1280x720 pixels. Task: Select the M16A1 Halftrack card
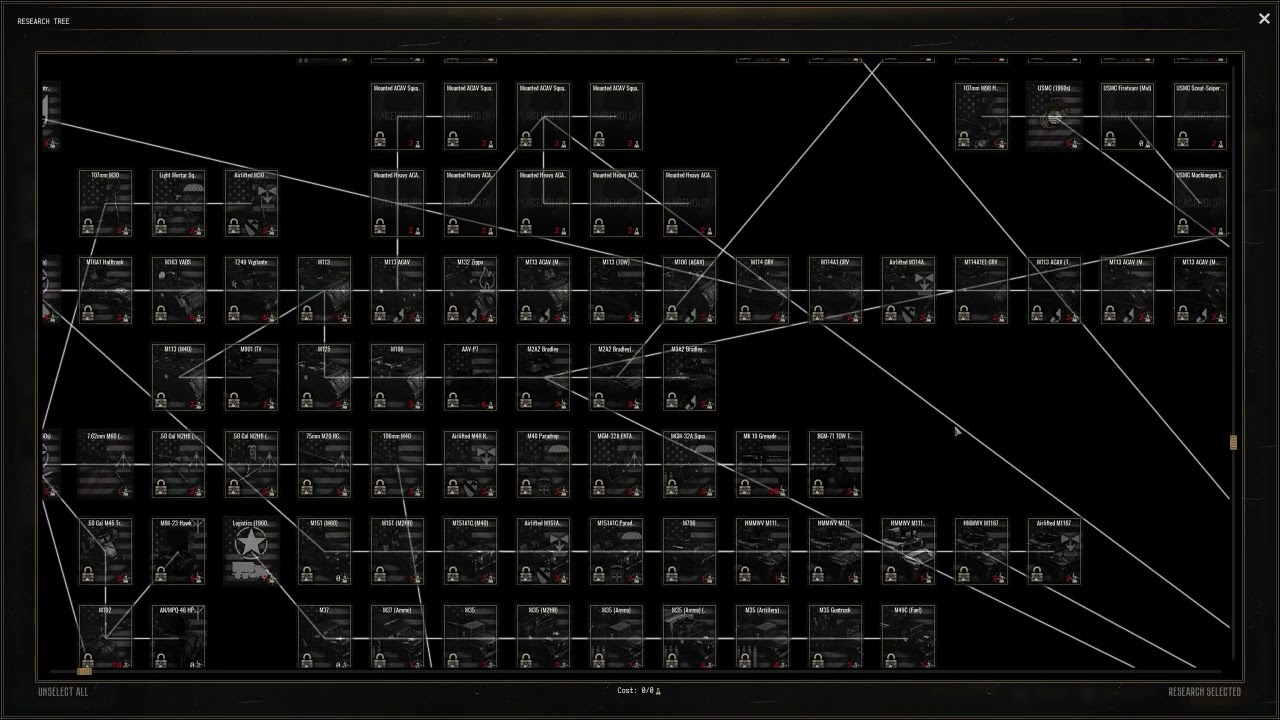[x=105, y=290]
